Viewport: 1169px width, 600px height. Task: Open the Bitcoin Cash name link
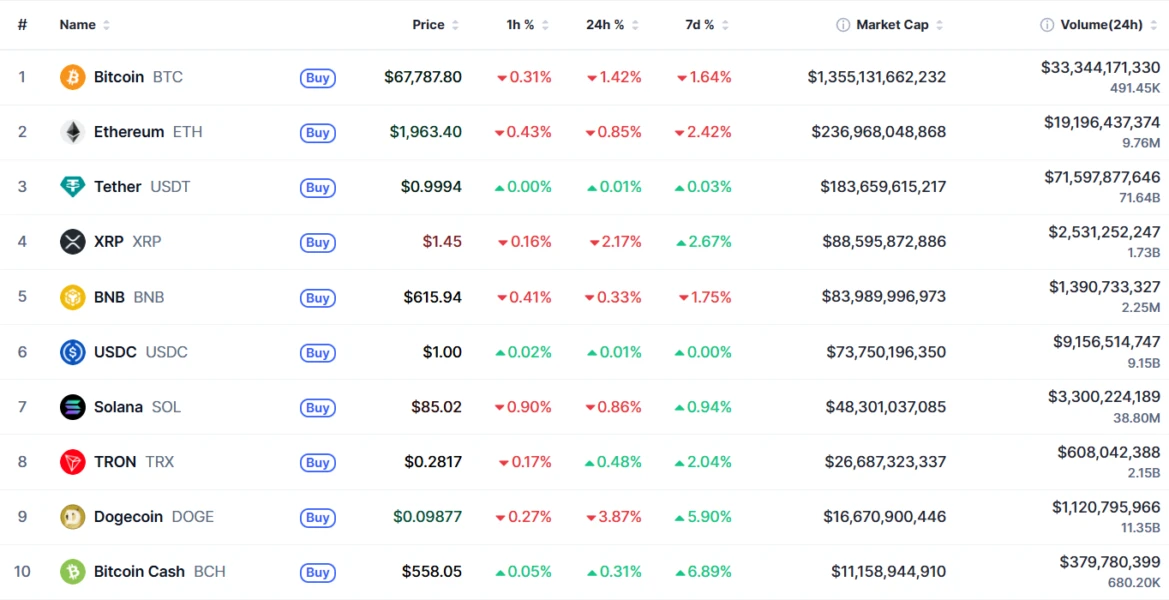coord(139,572)
